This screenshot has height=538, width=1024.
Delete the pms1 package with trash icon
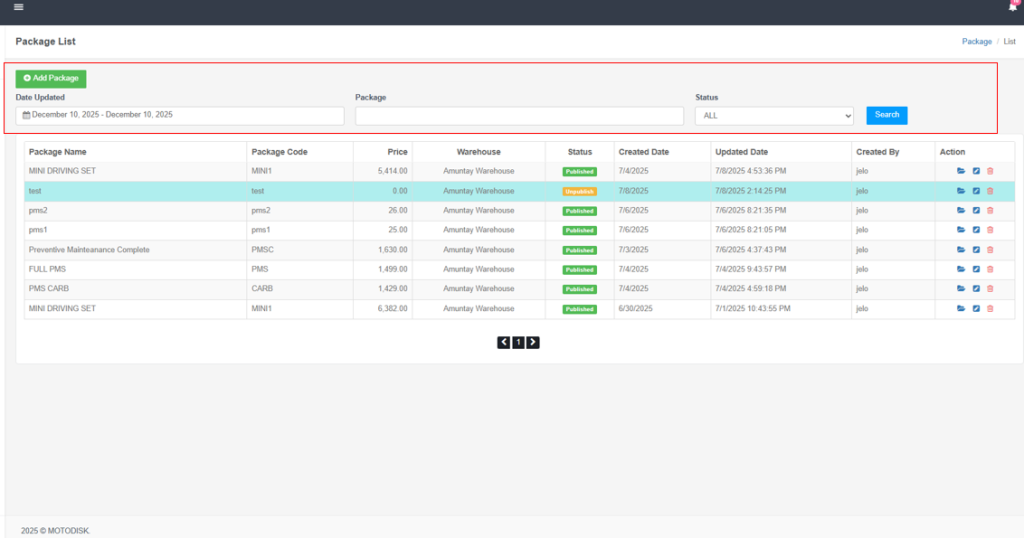[x=990, y=230]
